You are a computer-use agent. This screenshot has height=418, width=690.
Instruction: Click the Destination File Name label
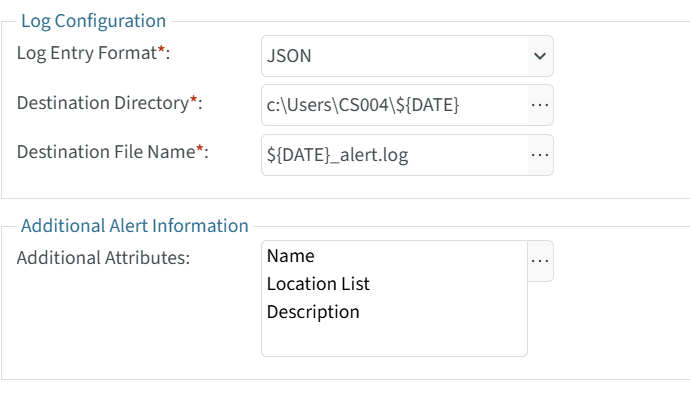pyautogui.click(x=106, y=152)
